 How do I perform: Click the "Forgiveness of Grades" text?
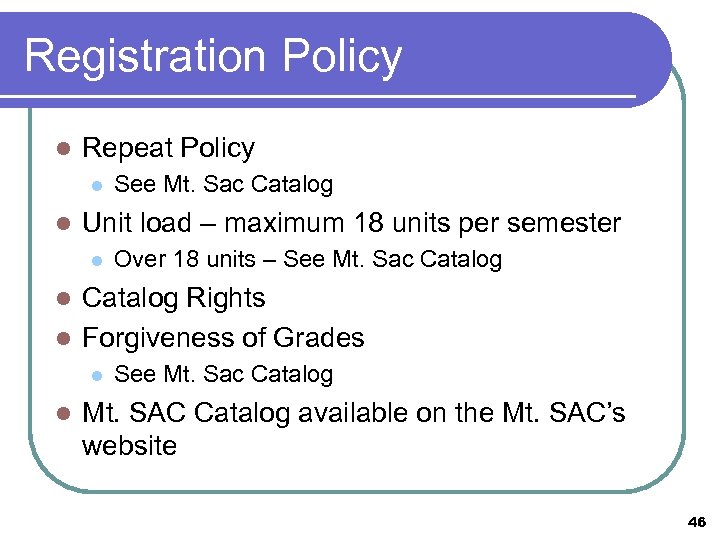click(223, 338)
